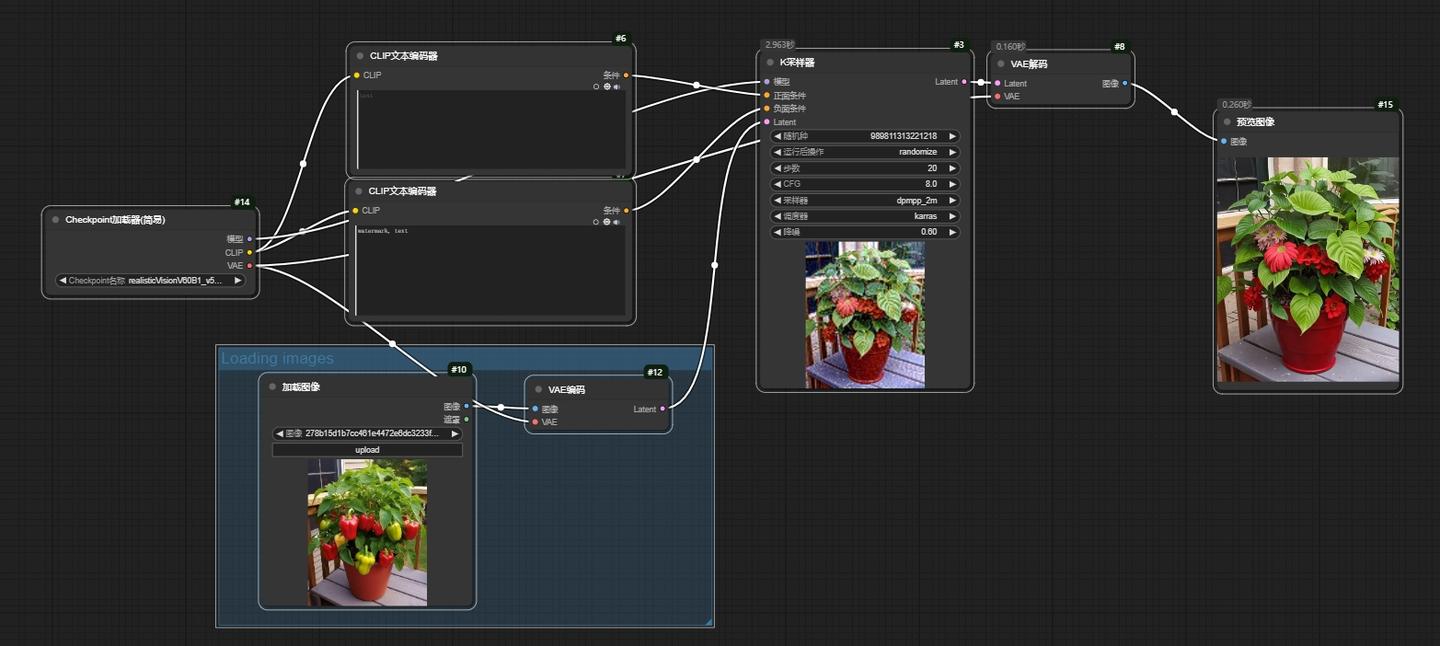
Task: Click the 降噪 slider value 0.60
Action: coord(865,232)
